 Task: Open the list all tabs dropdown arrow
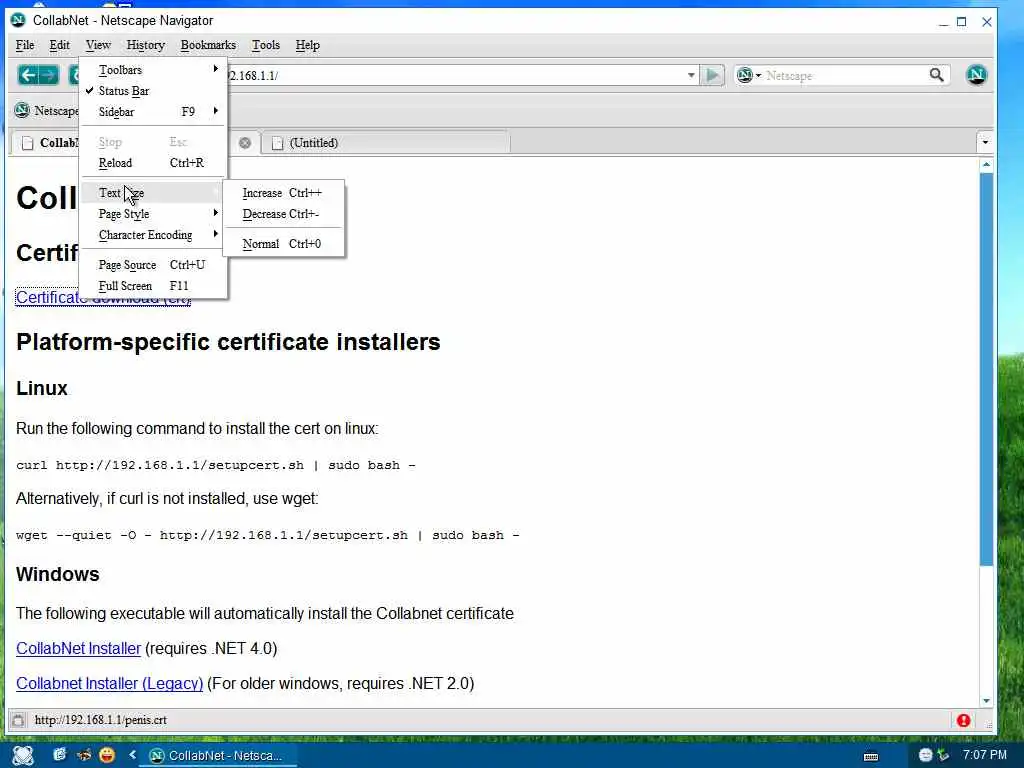985,142
